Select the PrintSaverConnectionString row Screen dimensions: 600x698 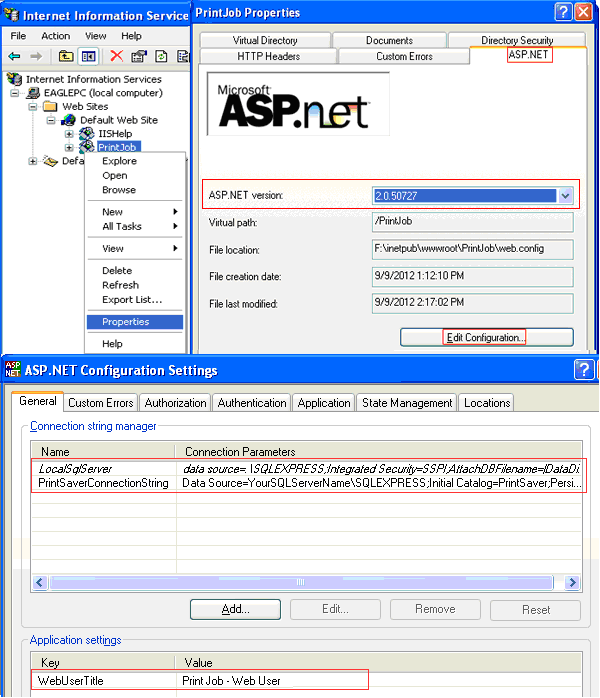(x=307, y=483)
